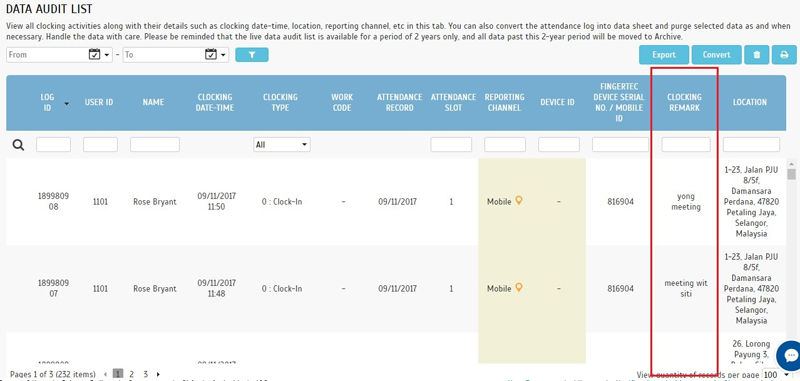Click the Log ID filter field
The image size is (800, 381).
54,145
